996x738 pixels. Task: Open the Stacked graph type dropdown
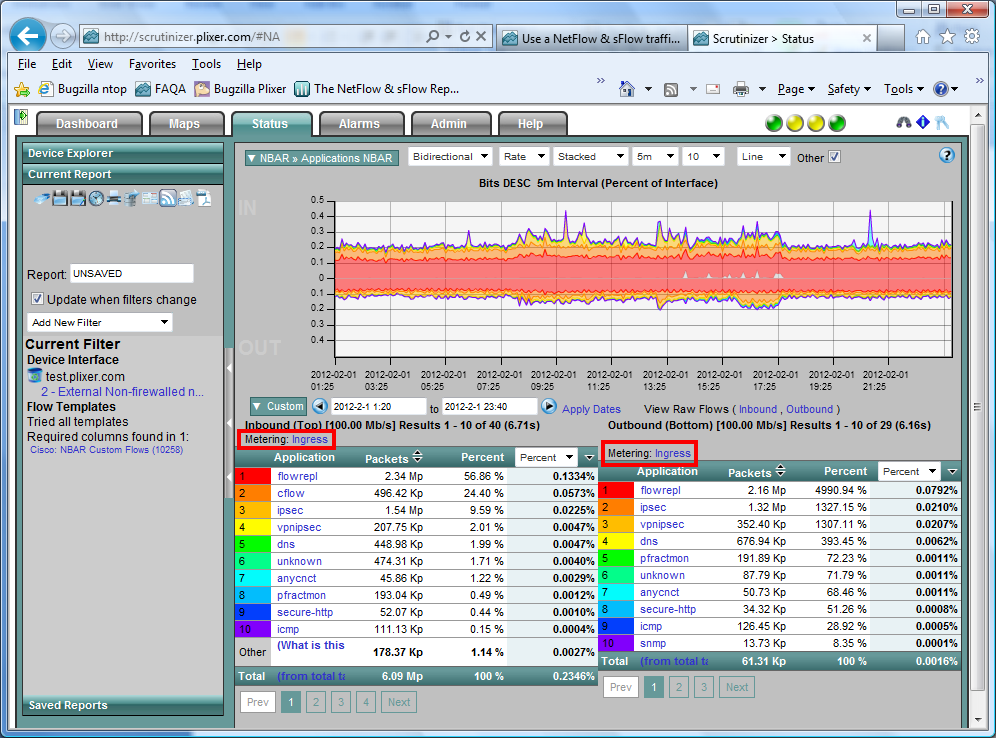point(588,157)
